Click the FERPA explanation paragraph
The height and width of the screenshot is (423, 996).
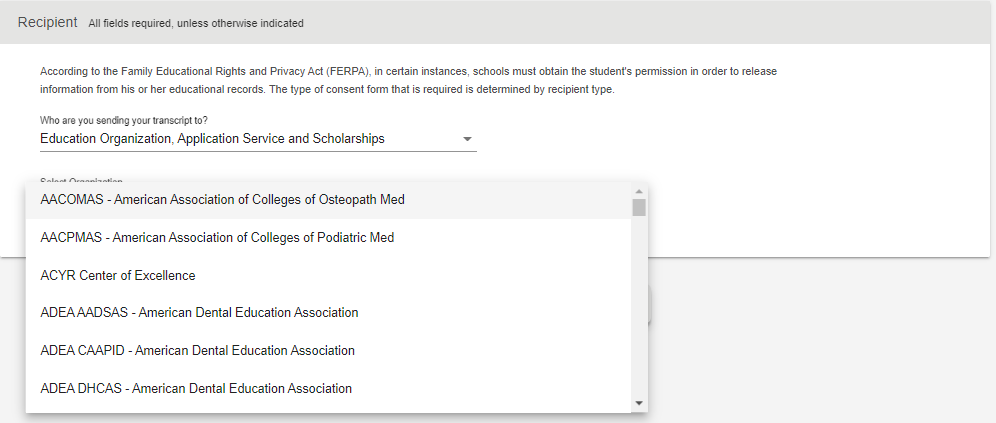pyautogui.click(x=408, y=81)
